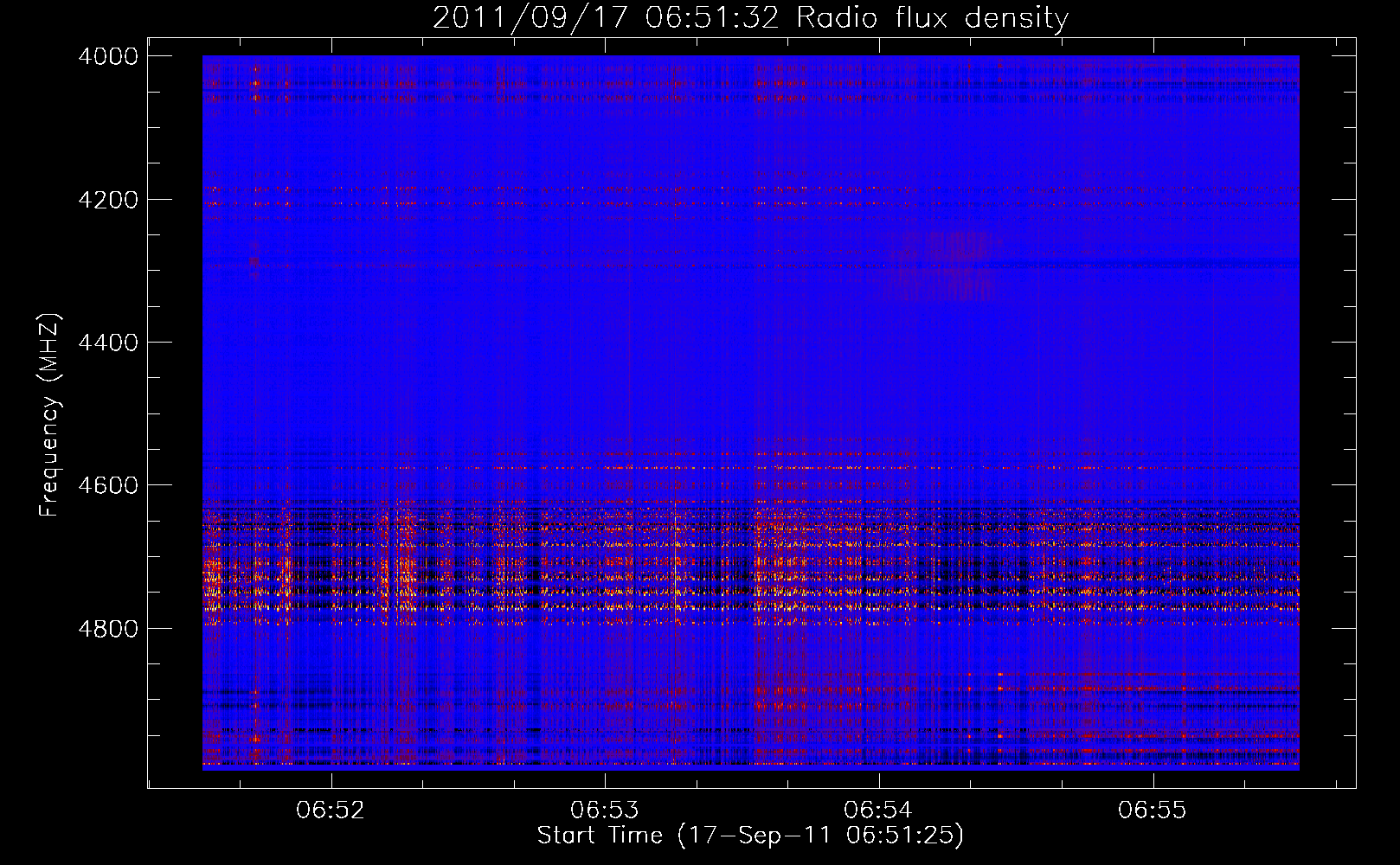This screenshot has height=865, width=1400.
Task: Click the 06:52 time axis label
Action: pyautogui.click(x=331, y=811)
